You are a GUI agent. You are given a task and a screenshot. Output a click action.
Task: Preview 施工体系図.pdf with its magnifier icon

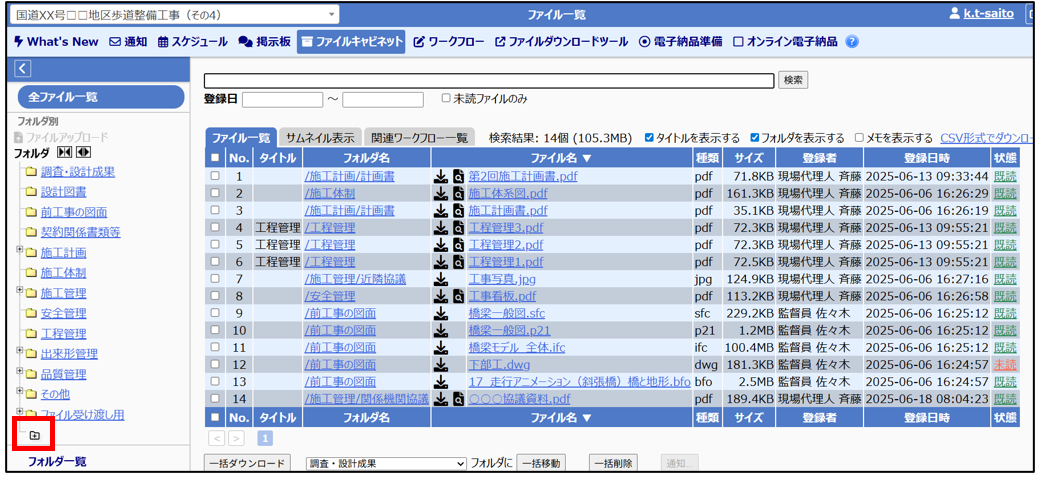[458, 194]
